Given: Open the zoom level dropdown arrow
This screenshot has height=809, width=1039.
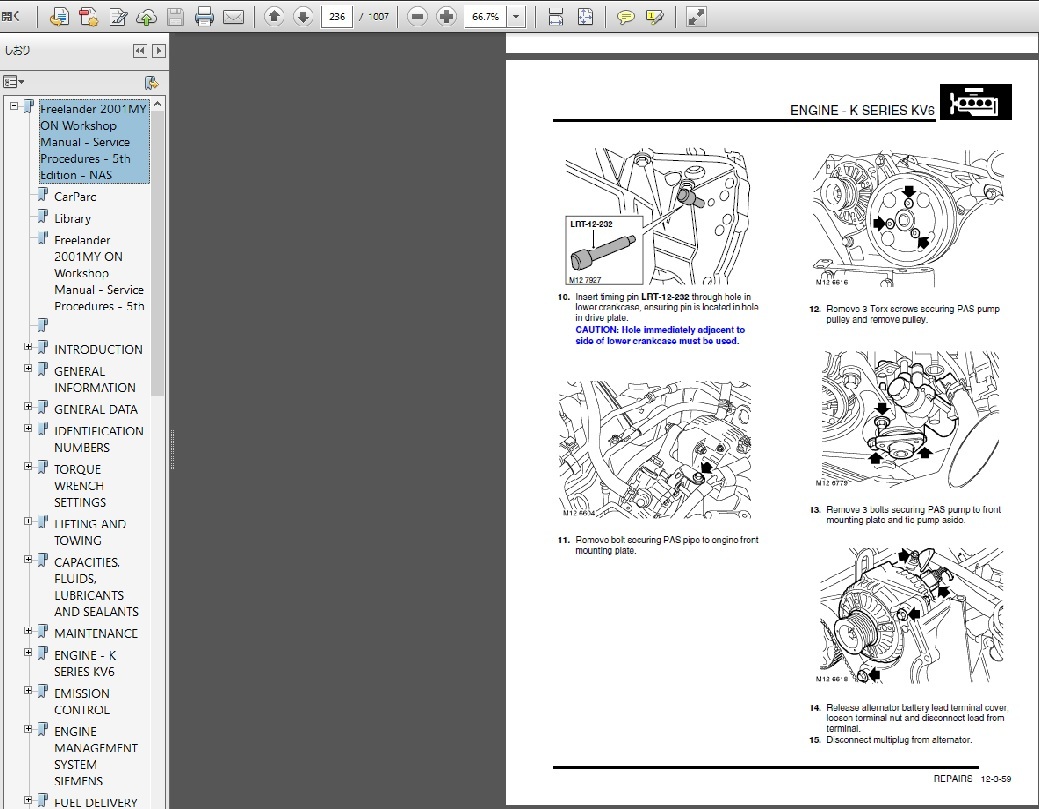Looking at the screenshot, I should click(516, 17).
